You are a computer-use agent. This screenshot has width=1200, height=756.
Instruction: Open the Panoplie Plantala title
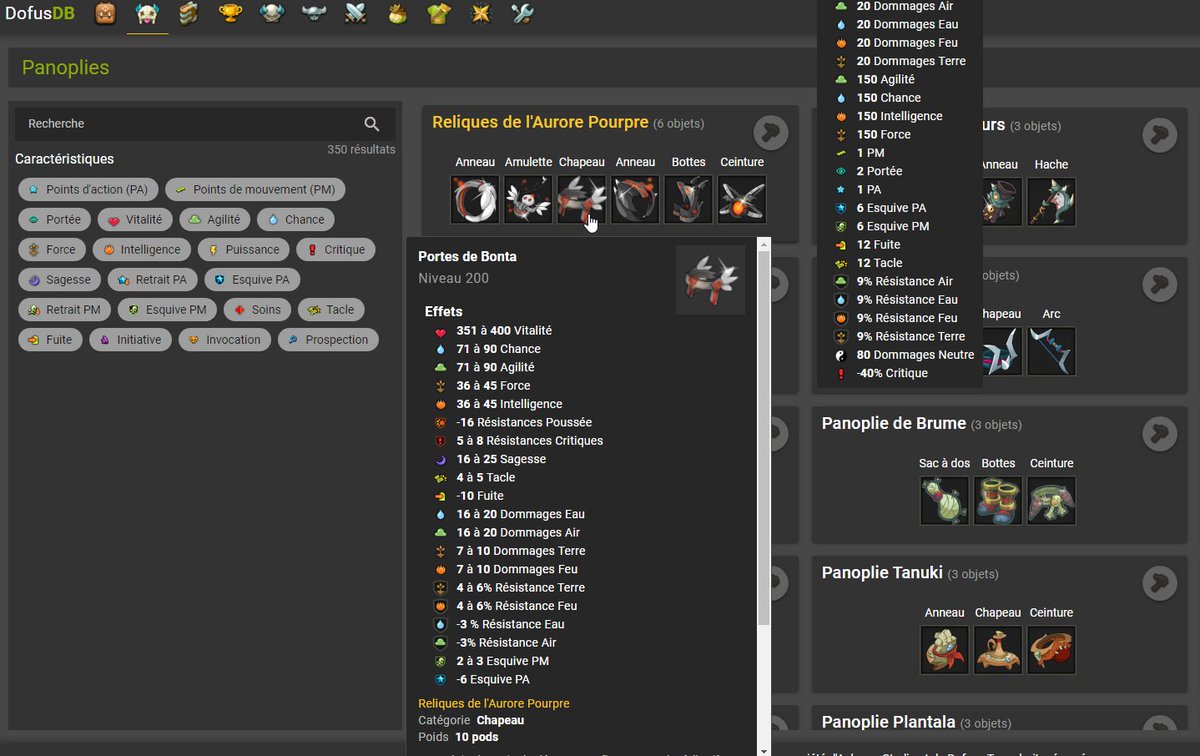887,722
